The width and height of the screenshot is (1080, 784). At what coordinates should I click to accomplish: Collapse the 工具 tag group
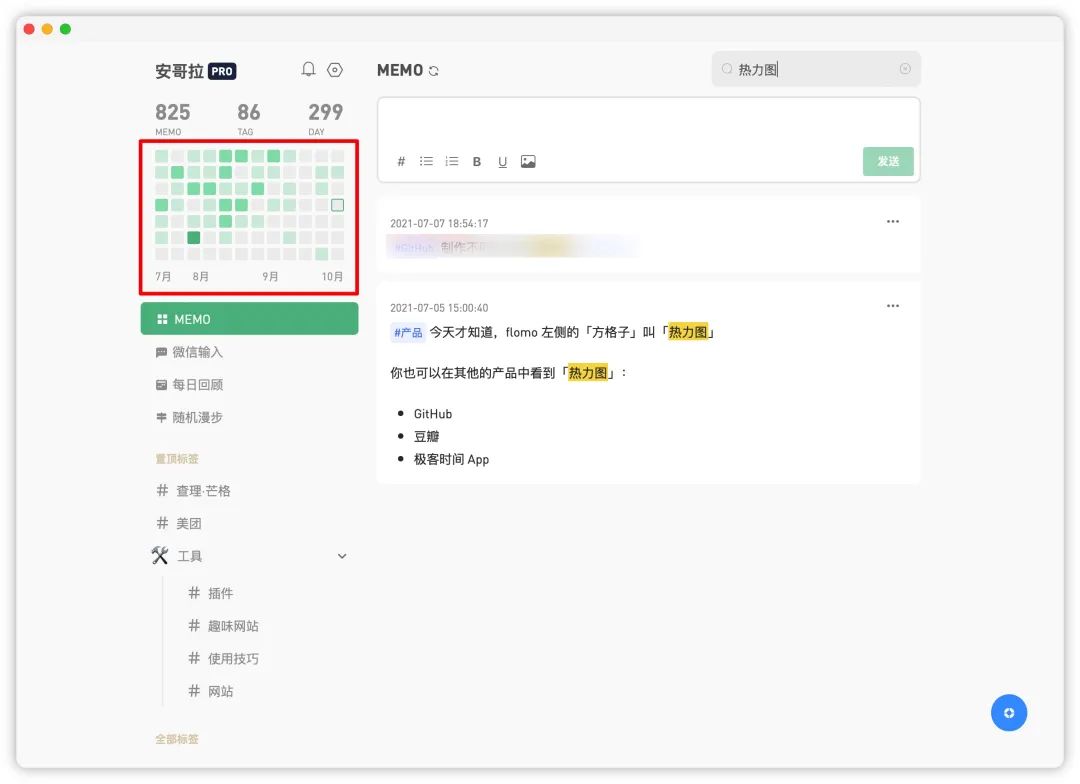pyautogui.click(x=342, y=556)
